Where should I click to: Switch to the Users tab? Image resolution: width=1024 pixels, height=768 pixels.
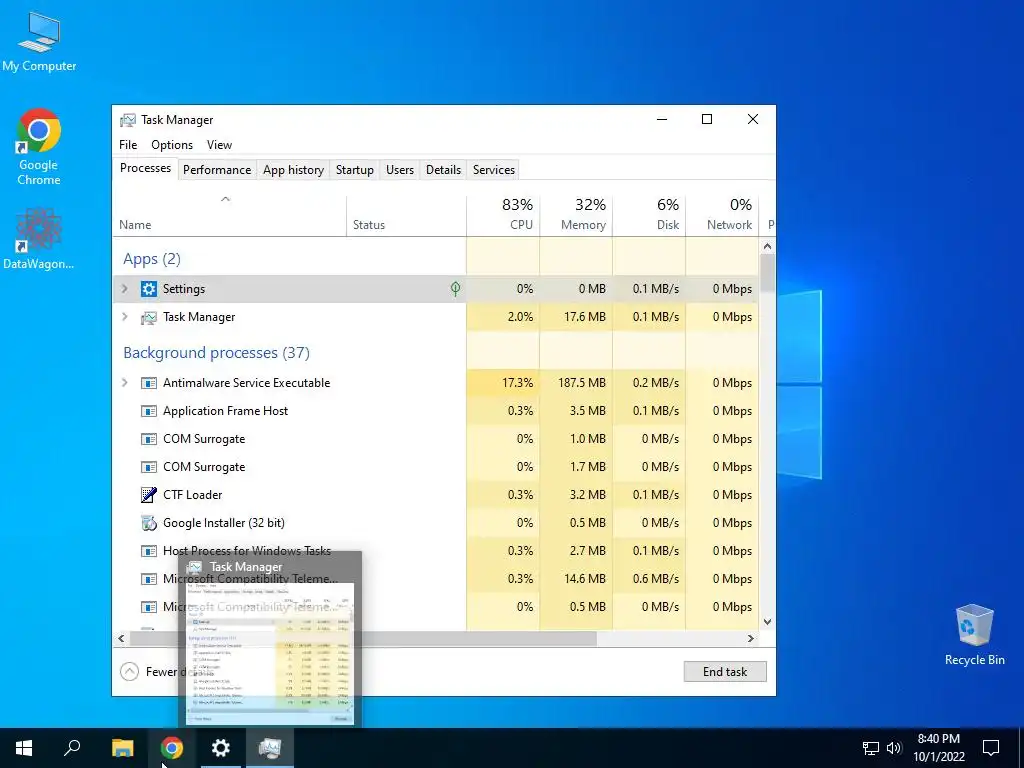tap(400, 170)
